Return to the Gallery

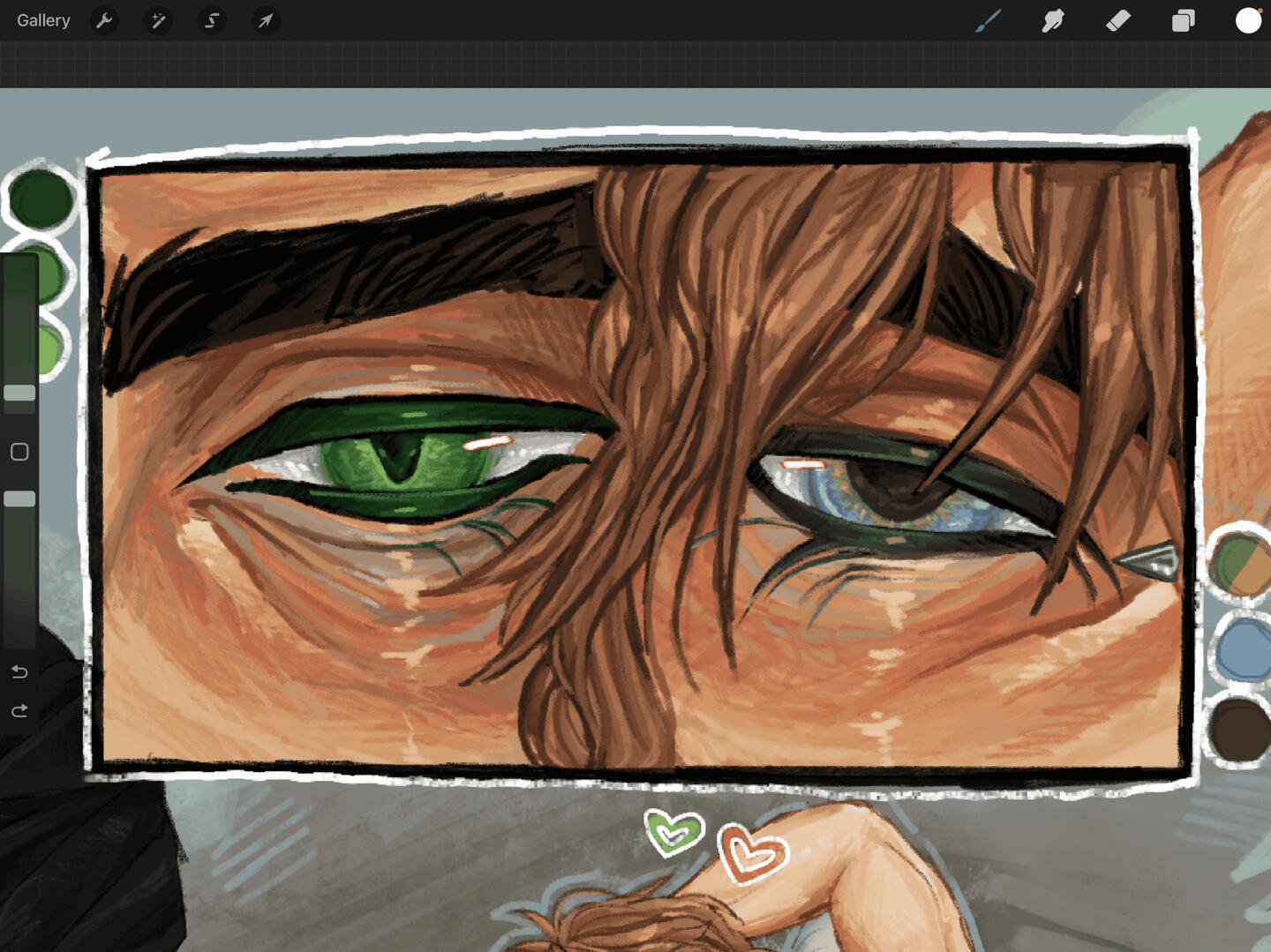[x=43, y=20]
